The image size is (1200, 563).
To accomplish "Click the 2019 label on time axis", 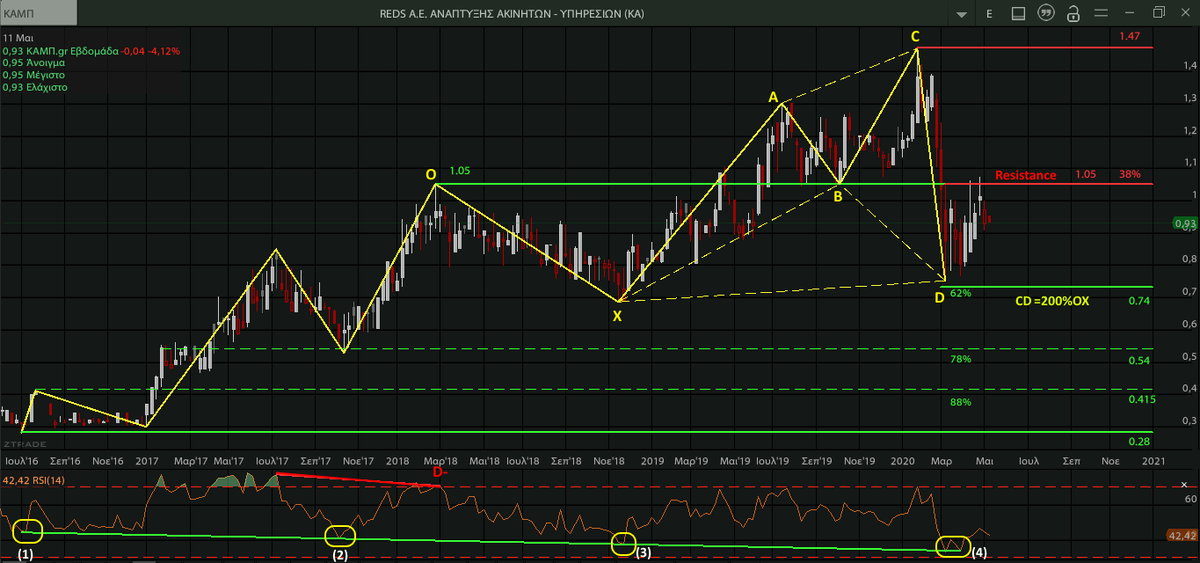I will pyautogui.click(x=654, y=461).
